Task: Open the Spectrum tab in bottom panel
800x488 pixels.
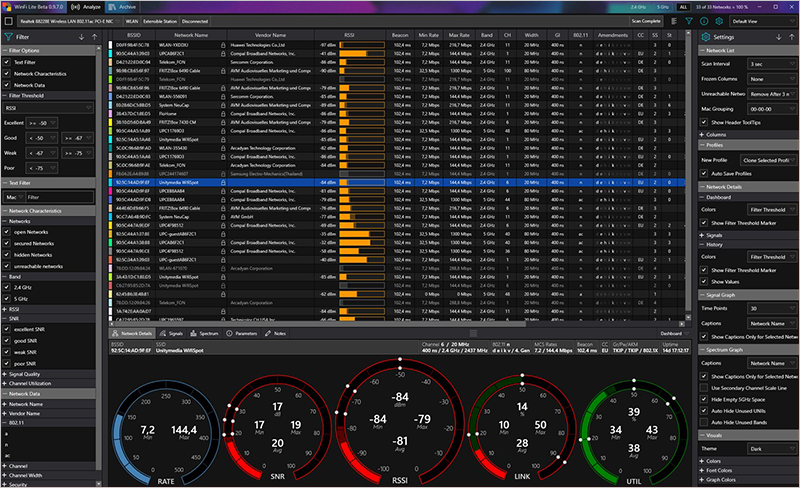Action: click(x=206, y=333)
